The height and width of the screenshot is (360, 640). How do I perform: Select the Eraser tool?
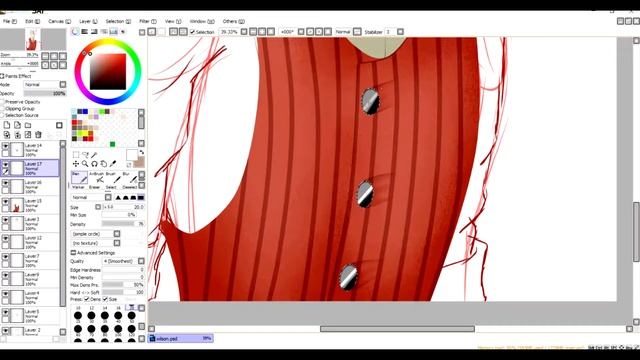point(94,187)
